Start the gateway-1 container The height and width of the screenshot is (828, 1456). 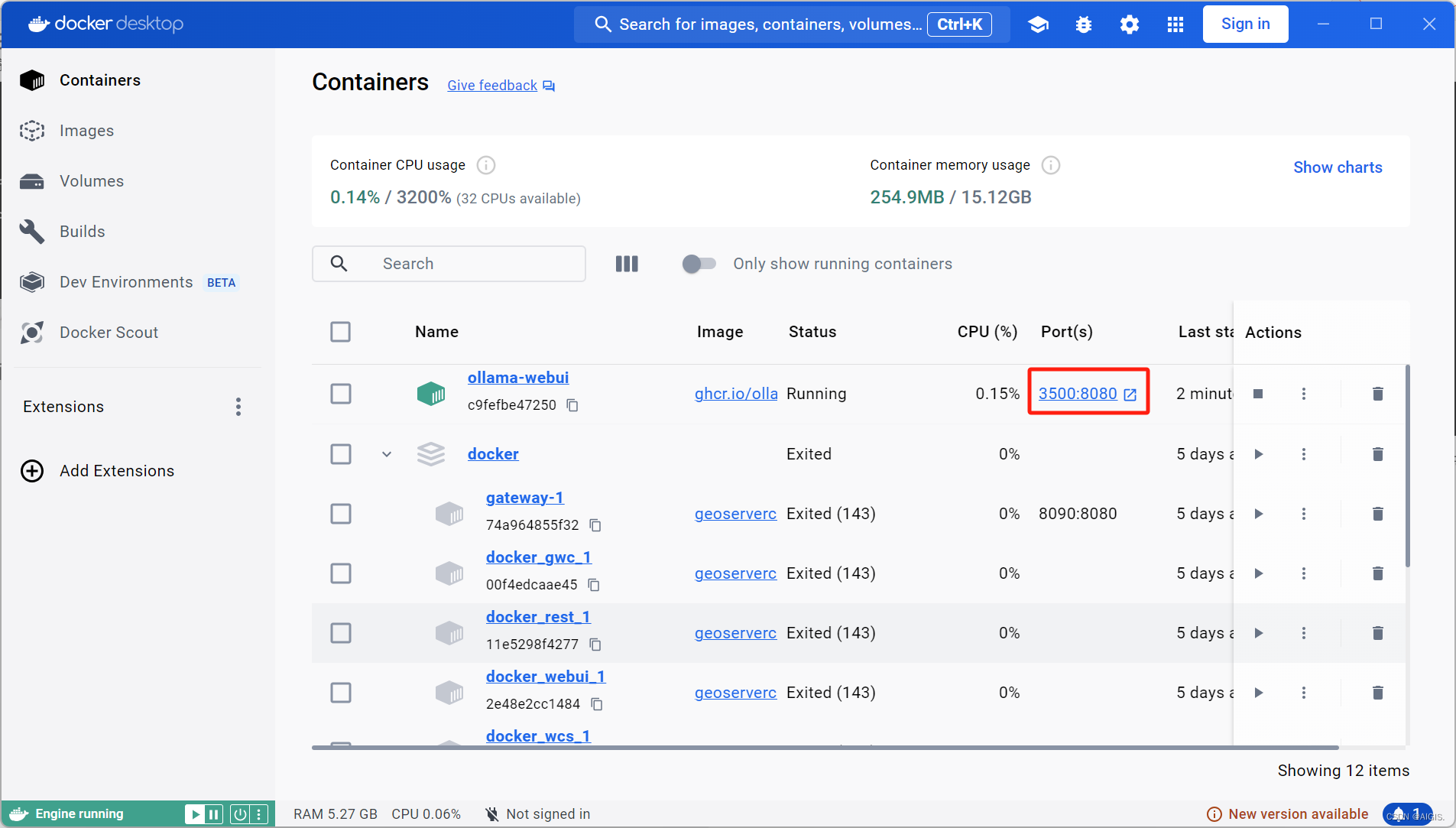tap(1258, 514)
